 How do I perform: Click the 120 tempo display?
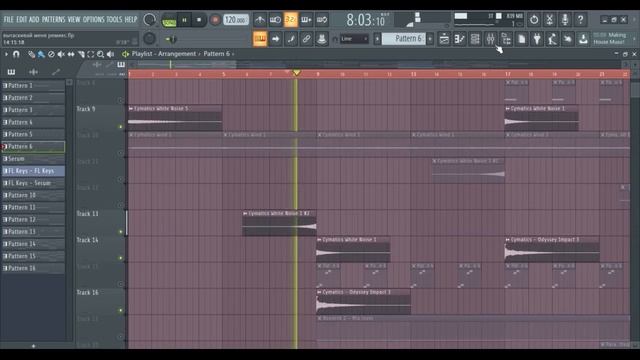(236, 20)
